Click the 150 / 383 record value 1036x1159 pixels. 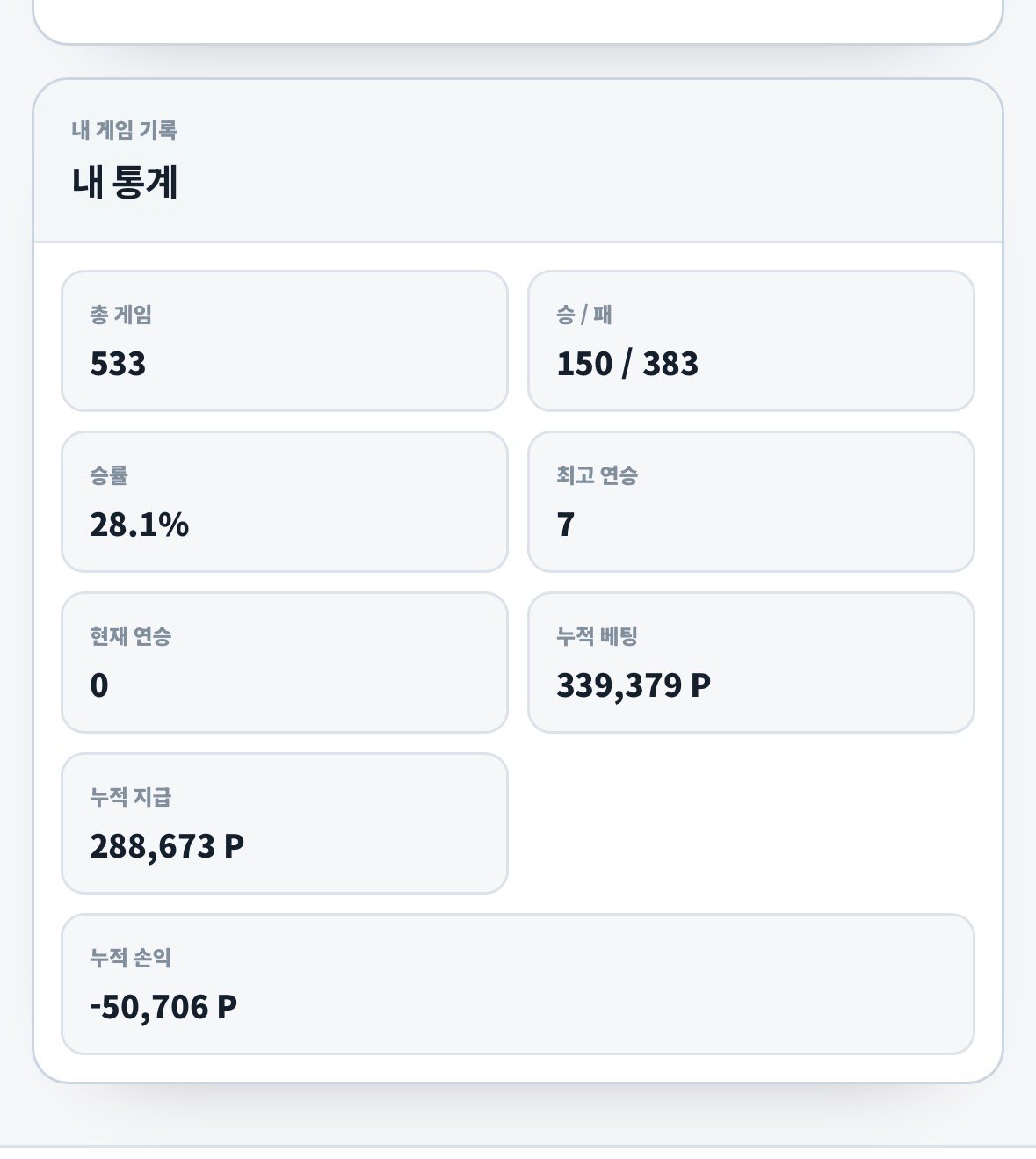point(627,364)
